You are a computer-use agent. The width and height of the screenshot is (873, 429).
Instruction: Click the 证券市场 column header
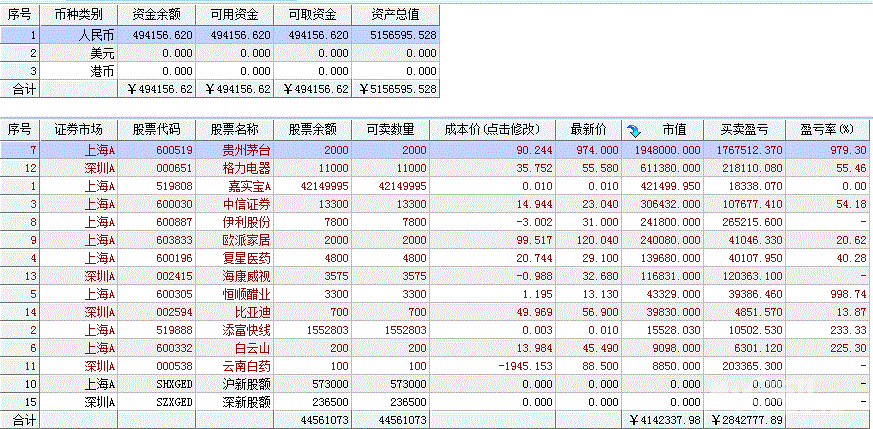coord(79,130)
